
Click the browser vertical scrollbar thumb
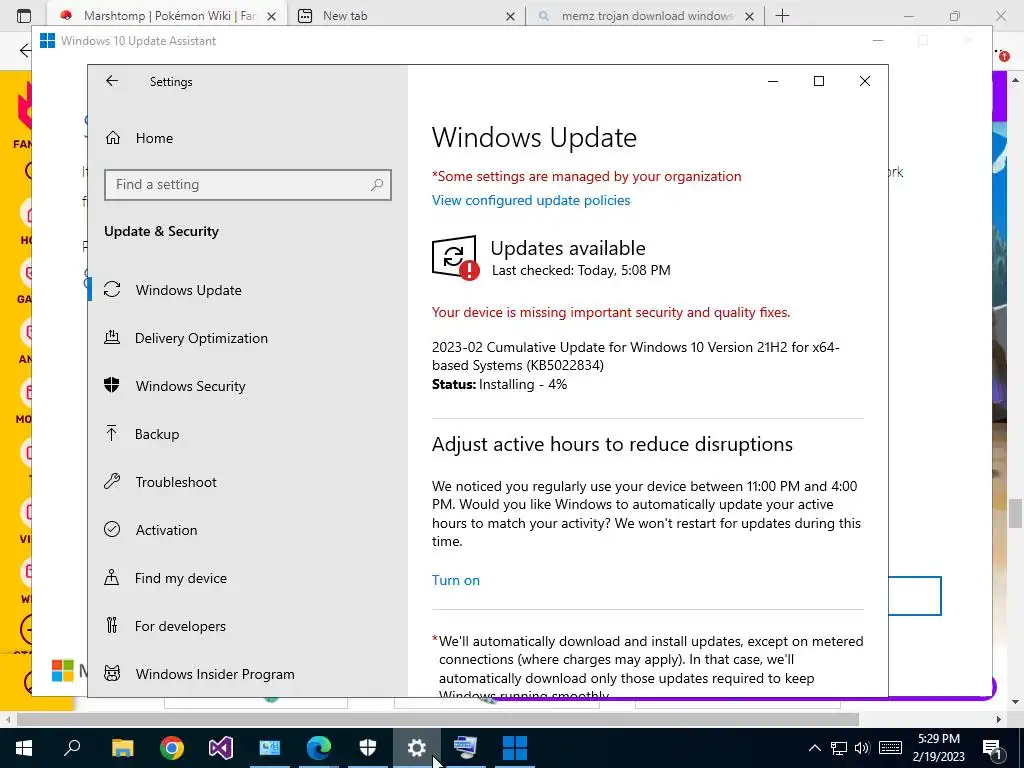point(1015,513)
